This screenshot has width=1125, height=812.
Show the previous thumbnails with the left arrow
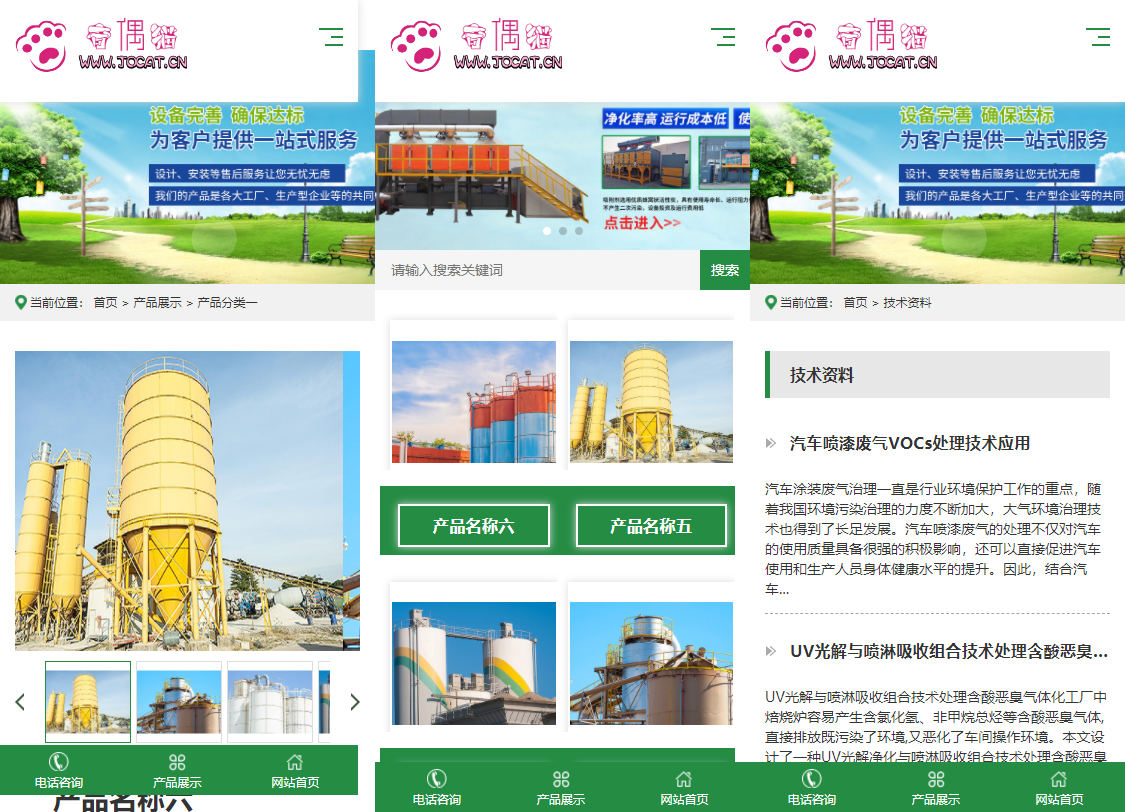pos(20,702)
